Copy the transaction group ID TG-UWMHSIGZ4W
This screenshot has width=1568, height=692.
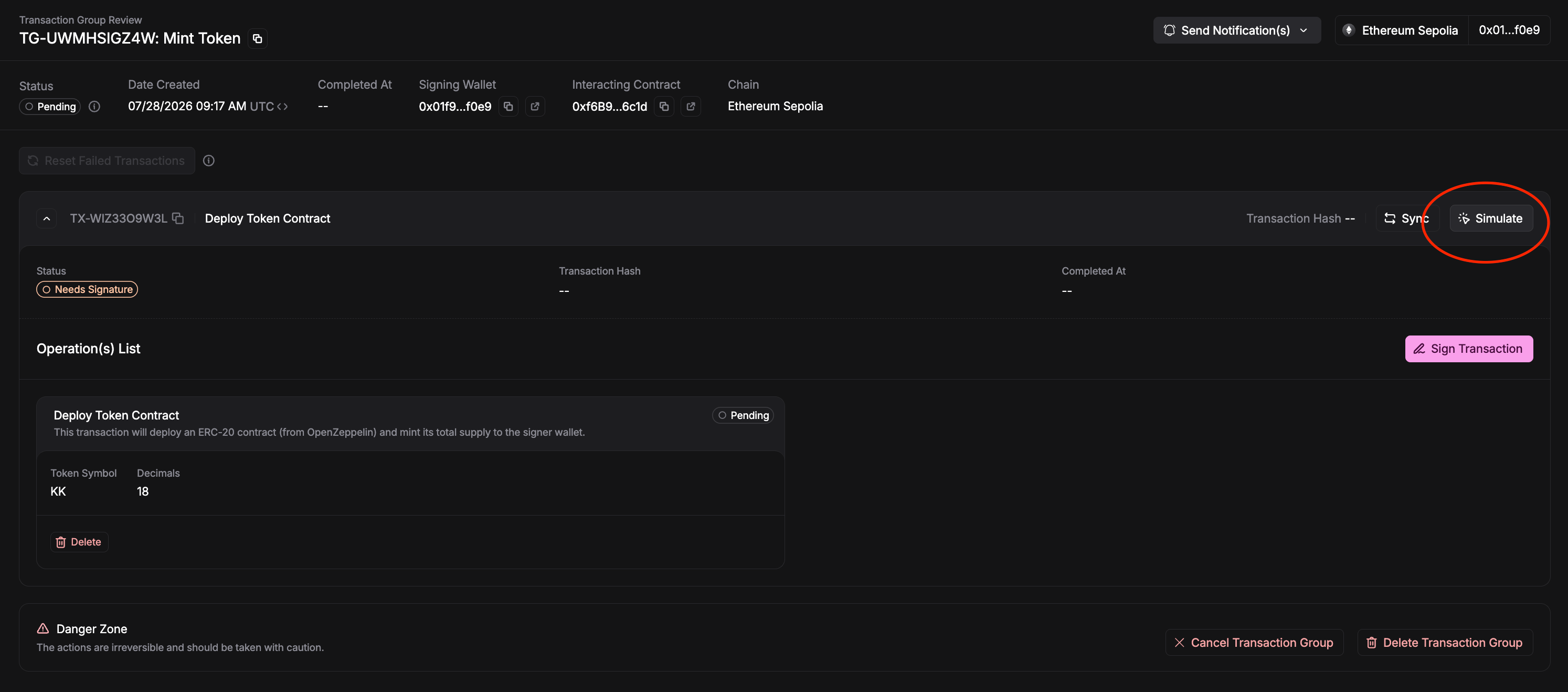click(x=258, y=38)
